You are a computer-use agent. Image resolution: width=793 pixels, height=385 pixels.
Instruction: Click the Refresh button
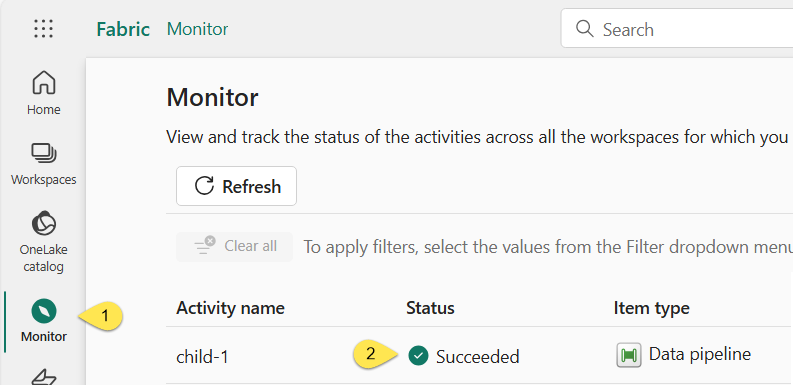236,186
